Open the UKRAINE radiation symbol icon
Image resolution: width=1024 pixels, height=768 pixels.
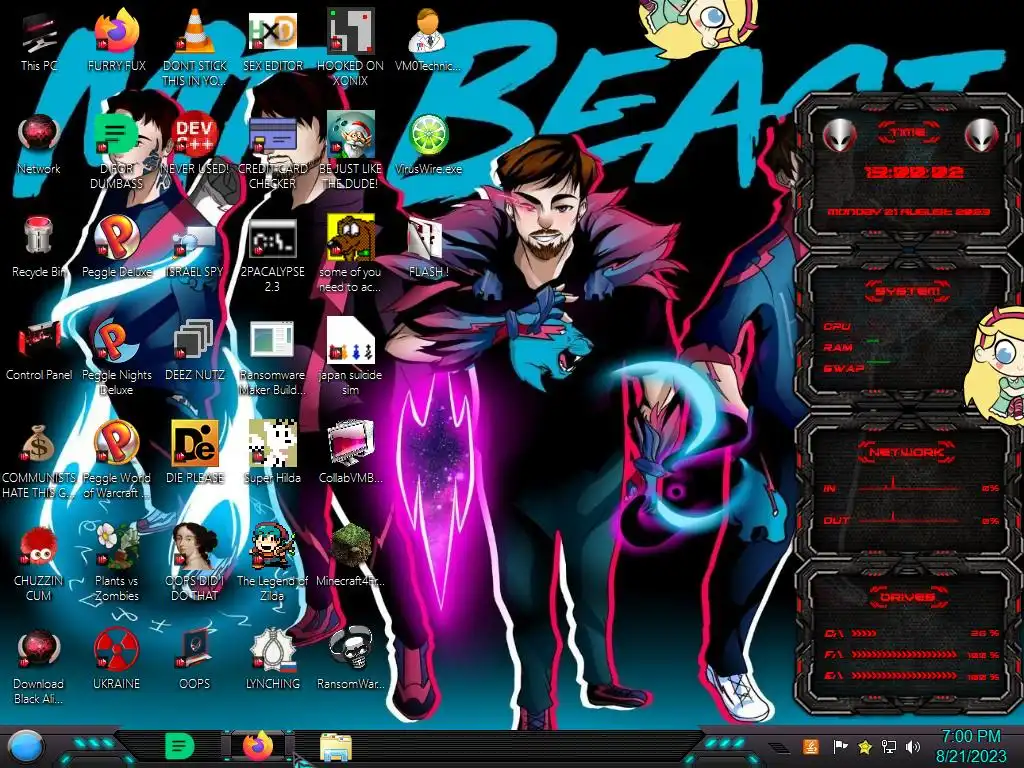tap(116, 660)
